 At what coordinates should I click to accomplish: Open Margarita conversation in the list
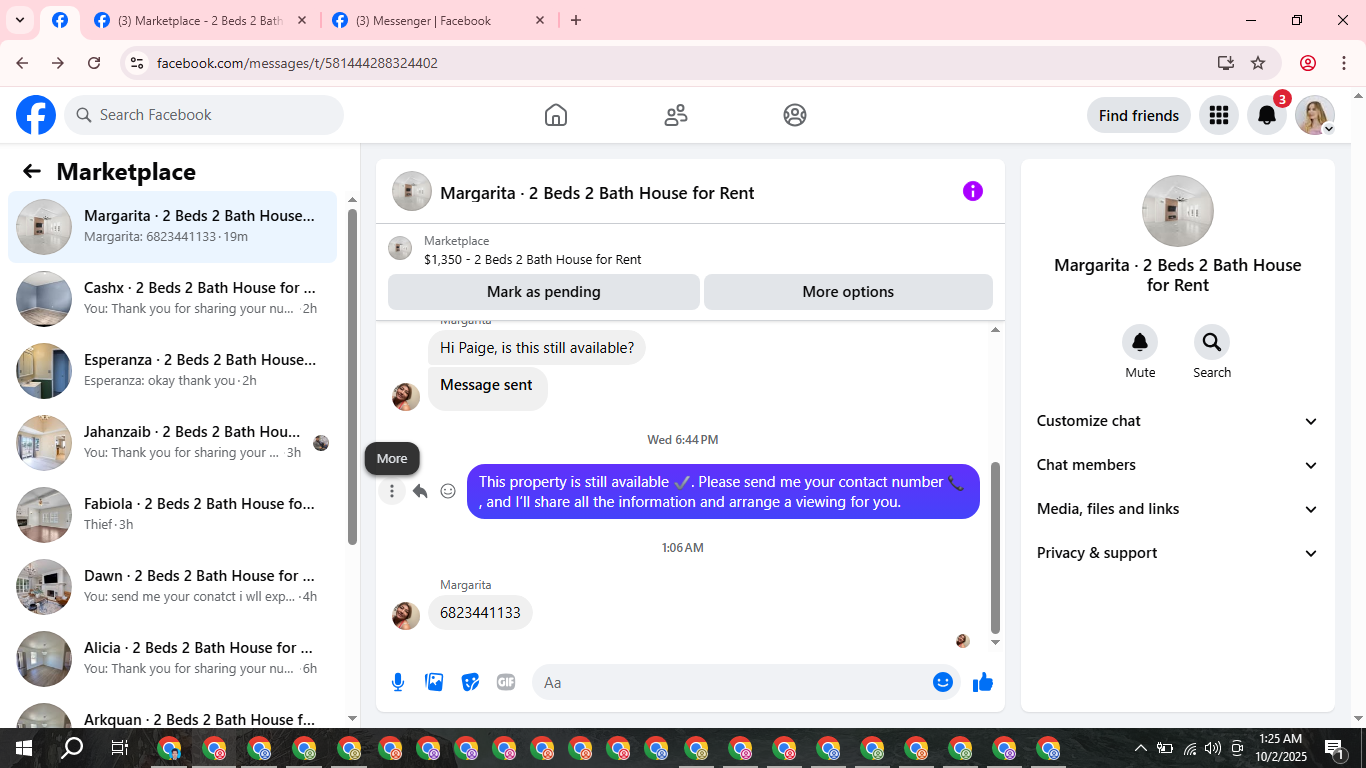(173, 227)
